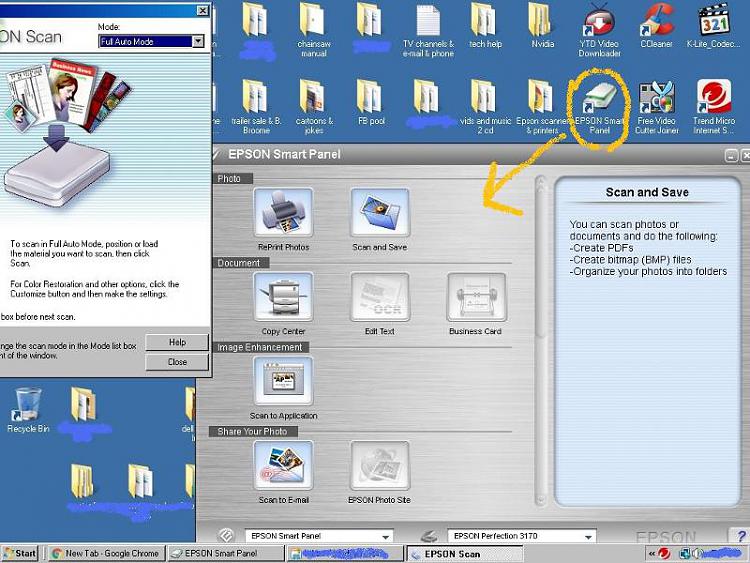Click the Windows Start button

pos(20,553)
